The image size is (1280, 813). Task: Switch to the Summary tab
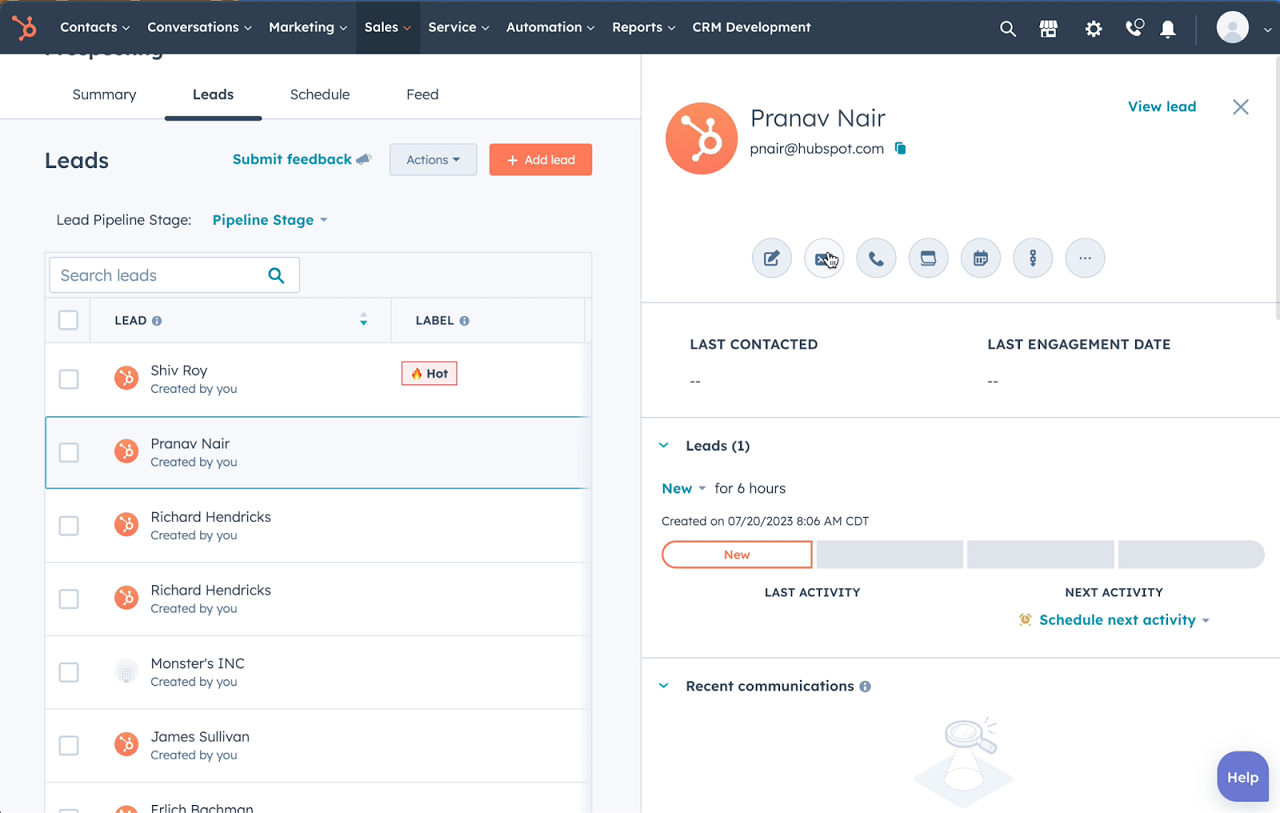(104, 94)
